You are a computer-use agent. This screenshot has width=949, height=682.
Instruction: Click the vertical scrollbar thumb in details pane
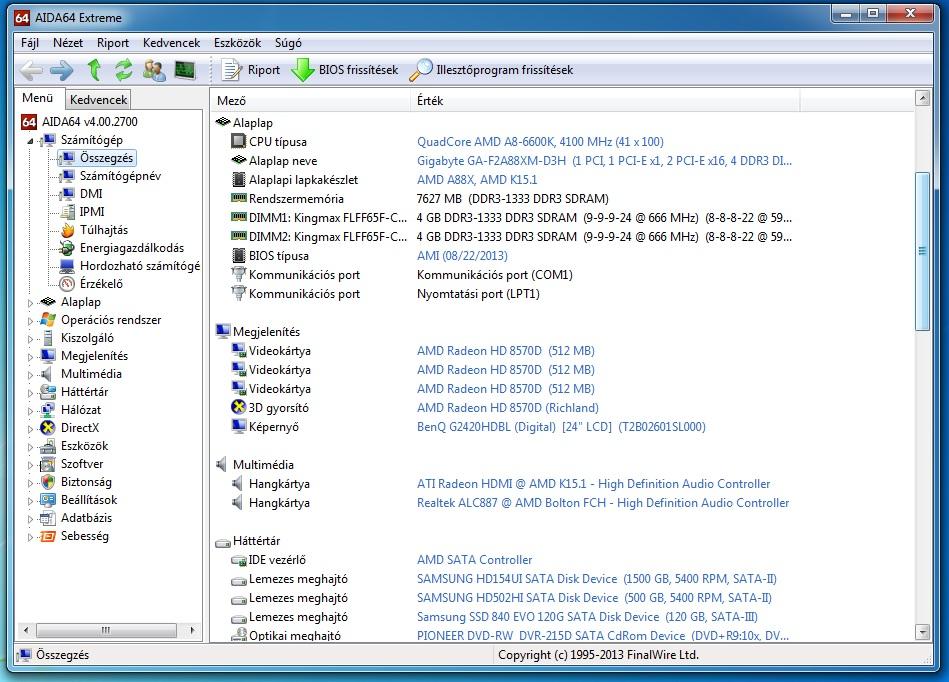pos(922,251)
